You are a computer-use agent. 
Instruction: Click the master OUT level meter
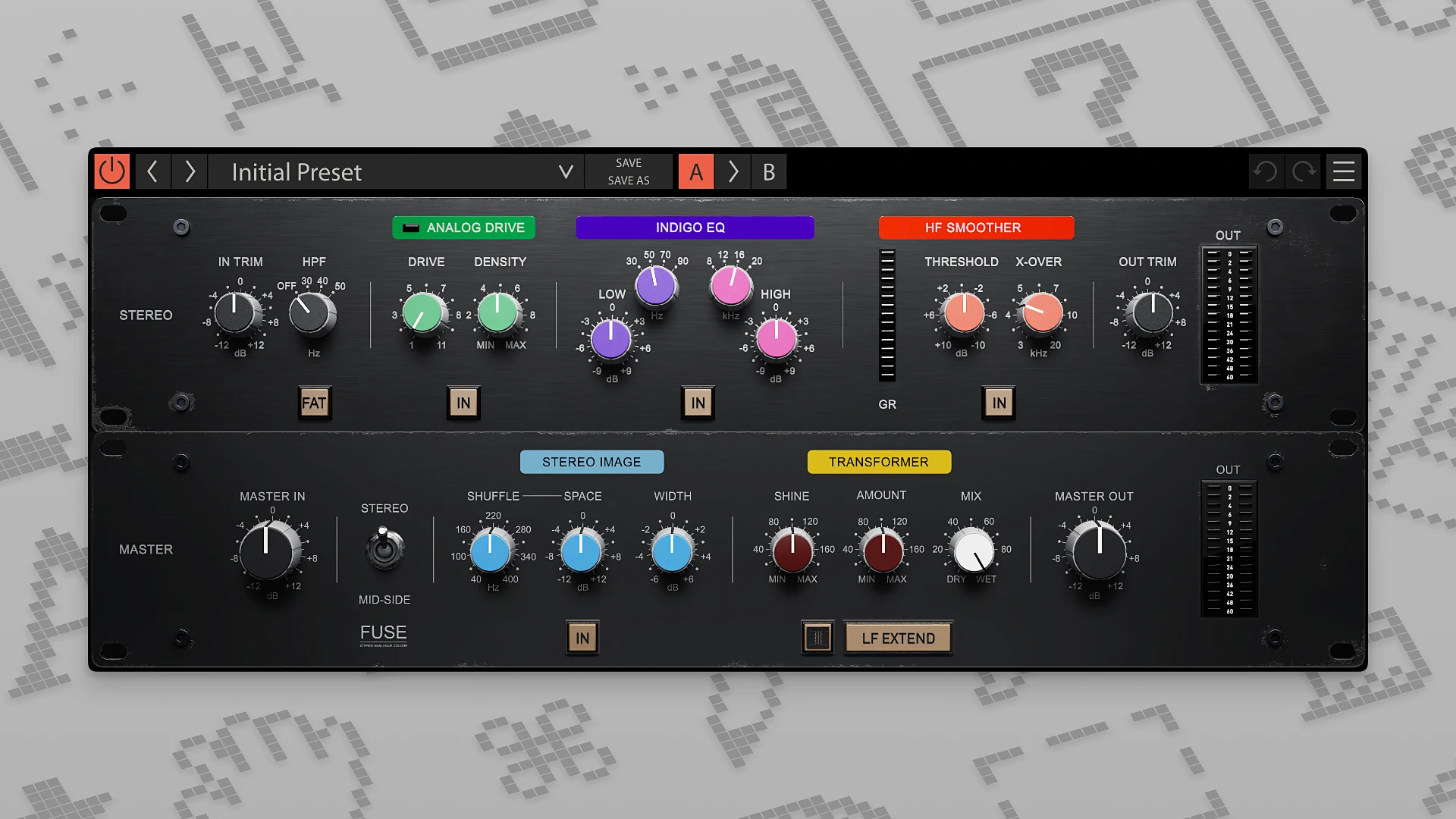point(1228,548)
